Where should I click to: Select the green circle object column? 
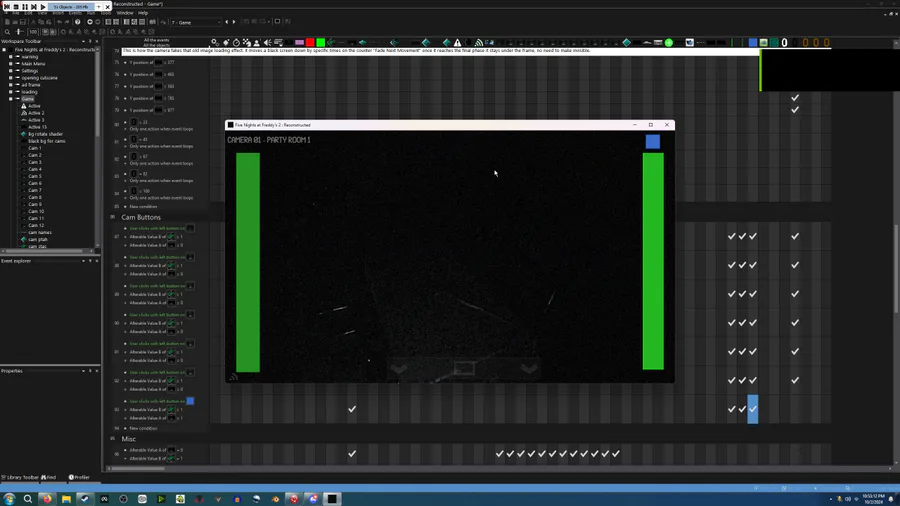[x=669, y=42]
